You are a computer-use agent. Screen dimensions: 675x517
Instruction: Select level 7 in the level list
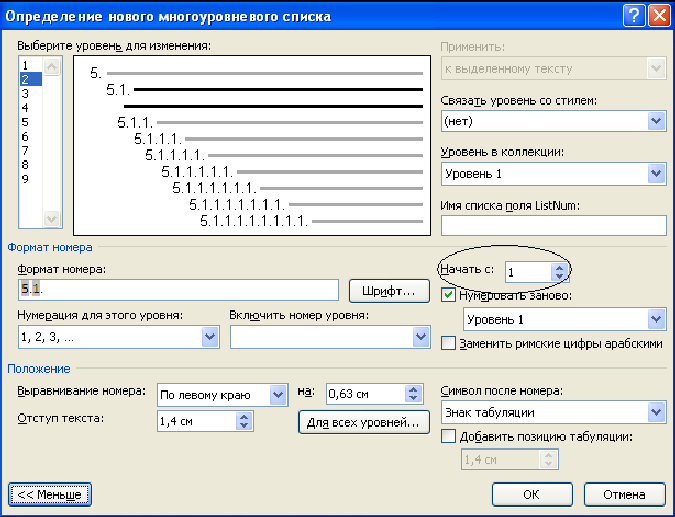coord(31,150)
